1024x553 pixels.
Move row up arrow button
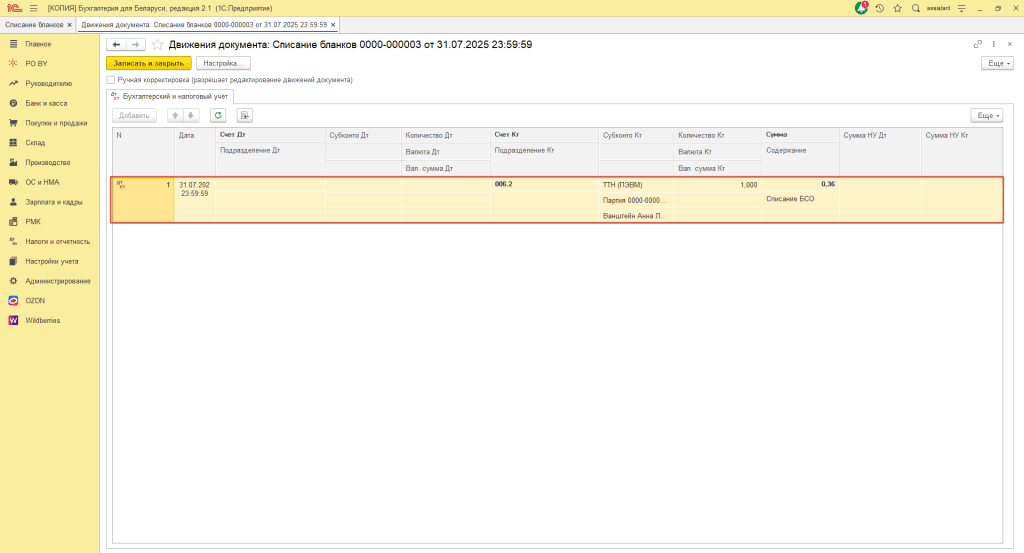pyautogui.click(x=175, y=116)
